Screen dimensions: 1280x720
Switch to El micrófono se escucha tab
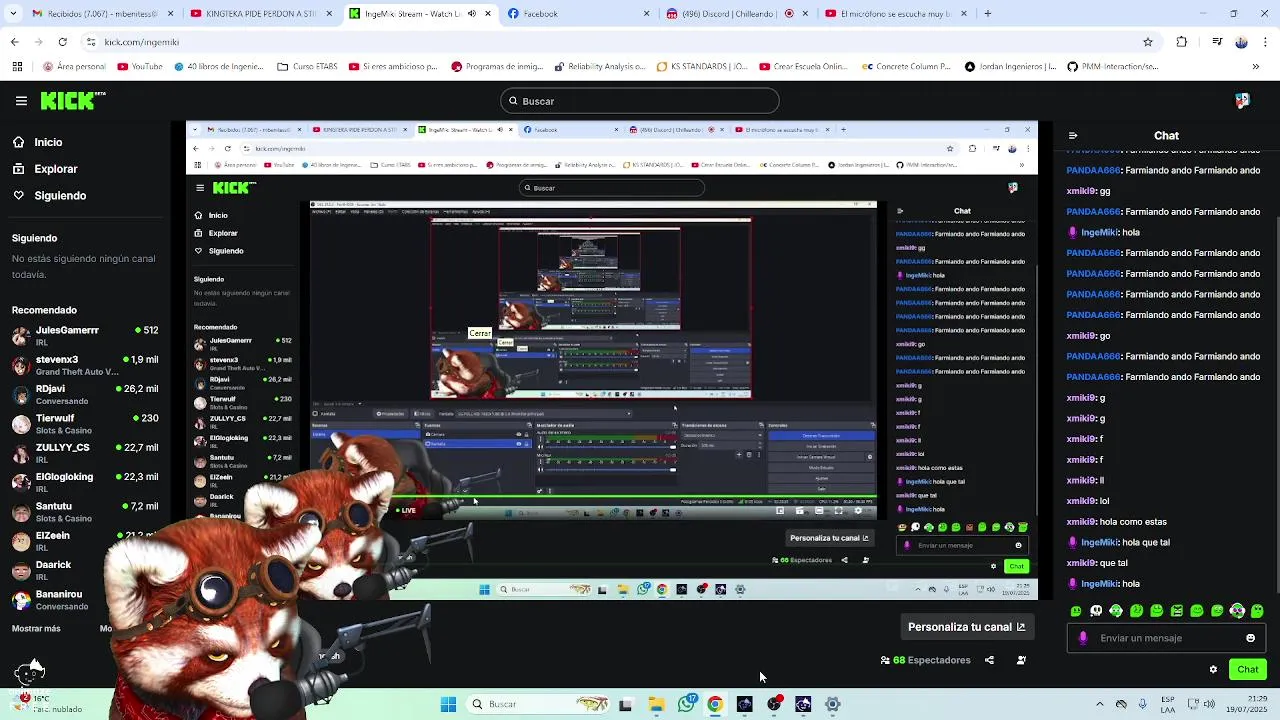coord(895,14)
